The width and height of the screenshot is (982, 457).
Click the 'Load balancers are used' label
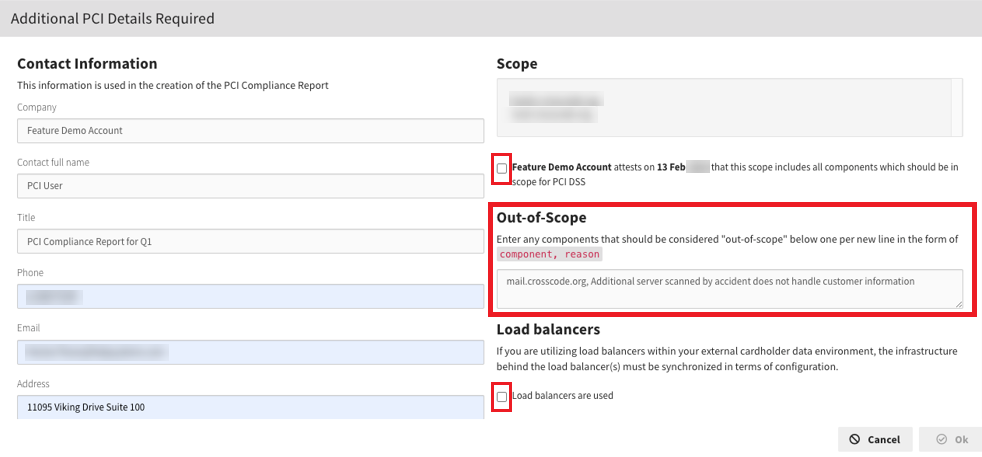point(562,396)
